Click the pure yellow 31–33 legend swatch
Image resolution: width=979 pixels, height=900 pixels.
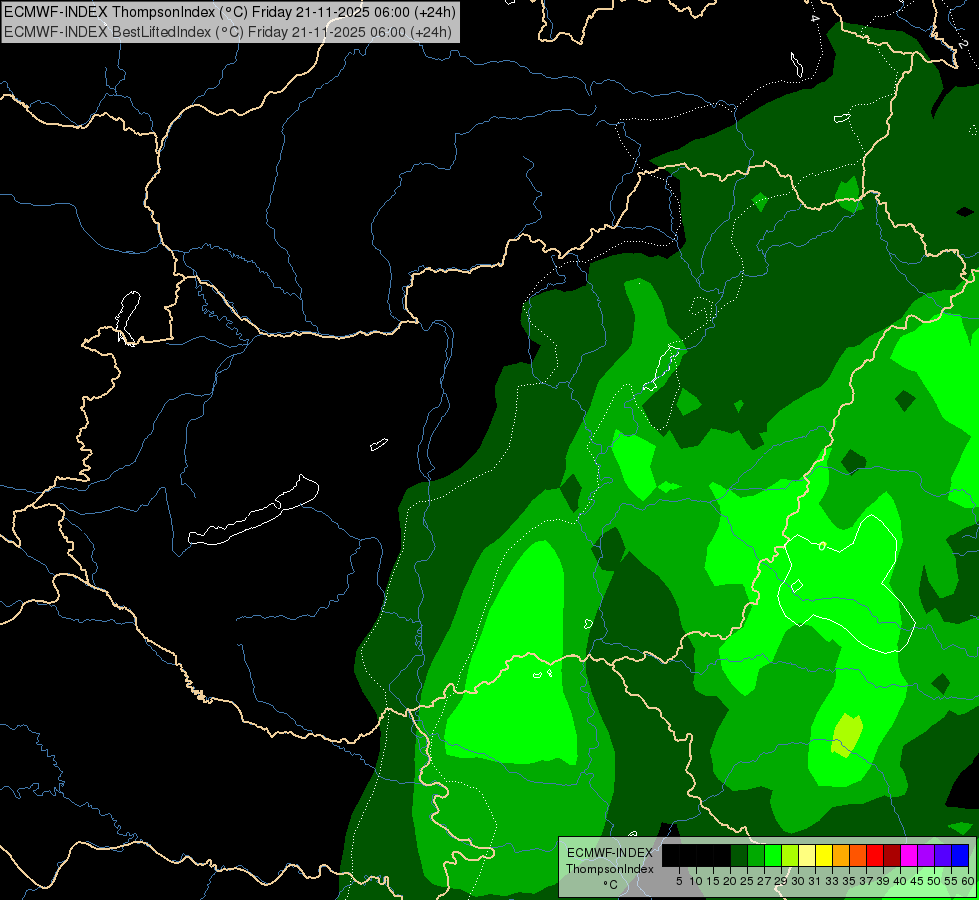[824, 855]
